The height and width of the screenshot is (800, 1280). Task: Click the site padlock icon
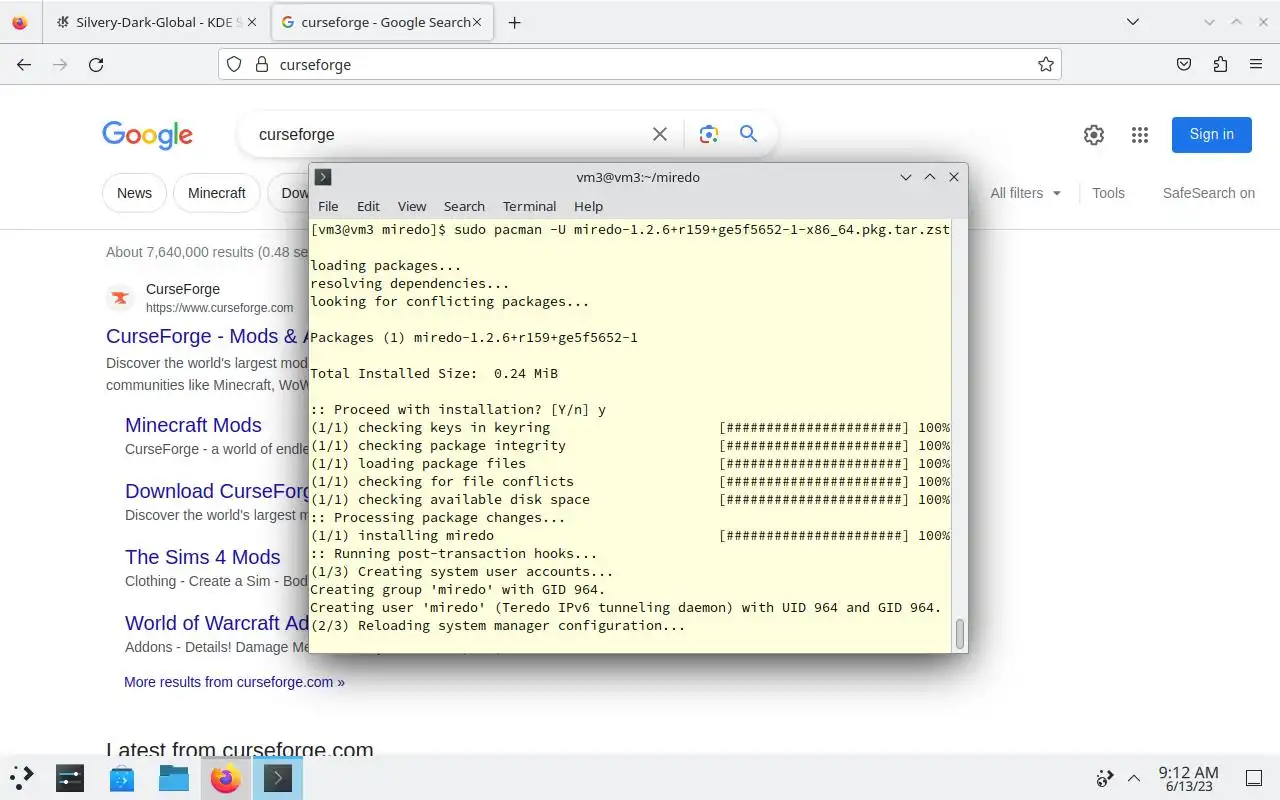262,64
